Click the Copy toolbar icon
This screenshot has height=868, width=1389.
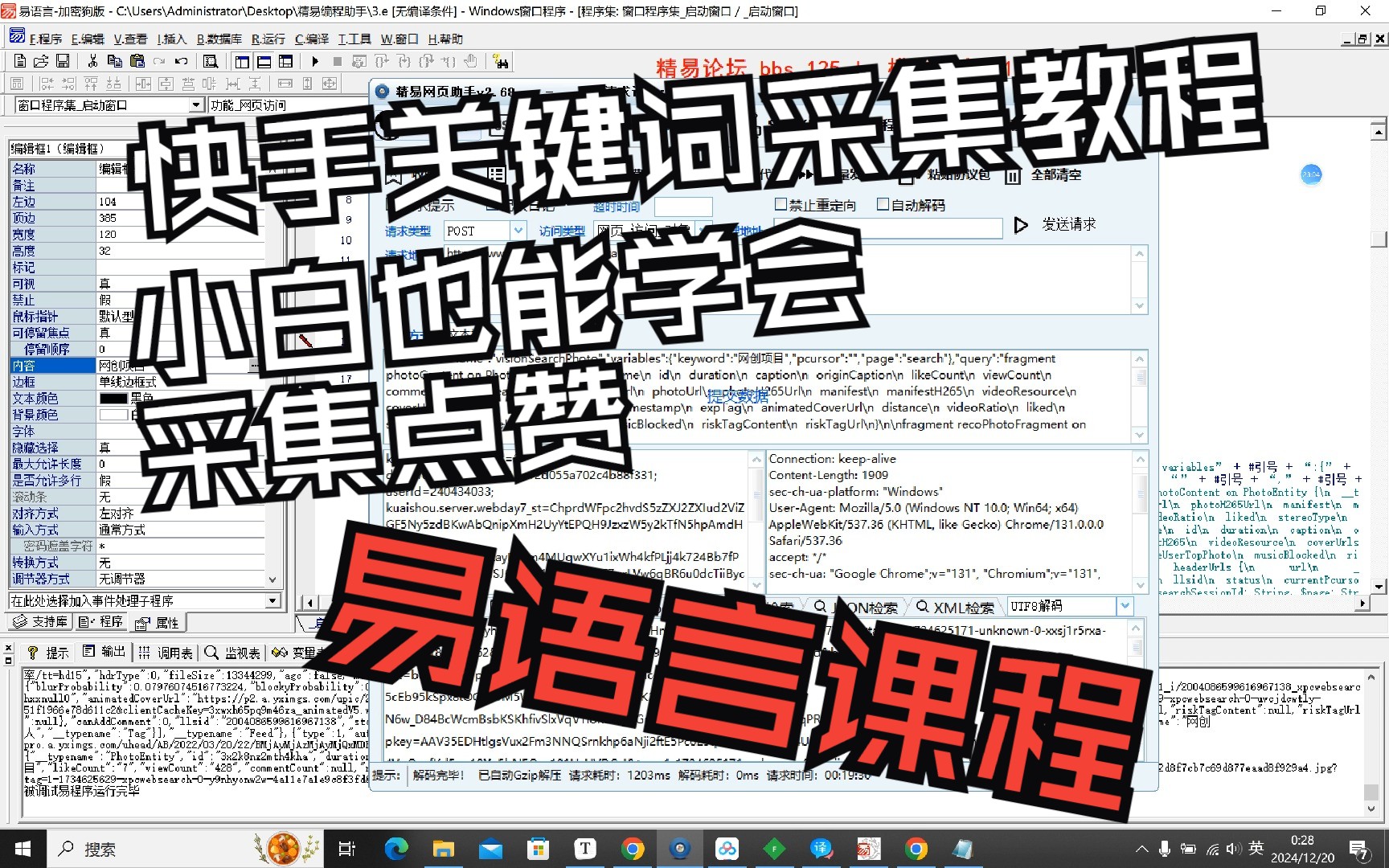(x=115, y=61)
